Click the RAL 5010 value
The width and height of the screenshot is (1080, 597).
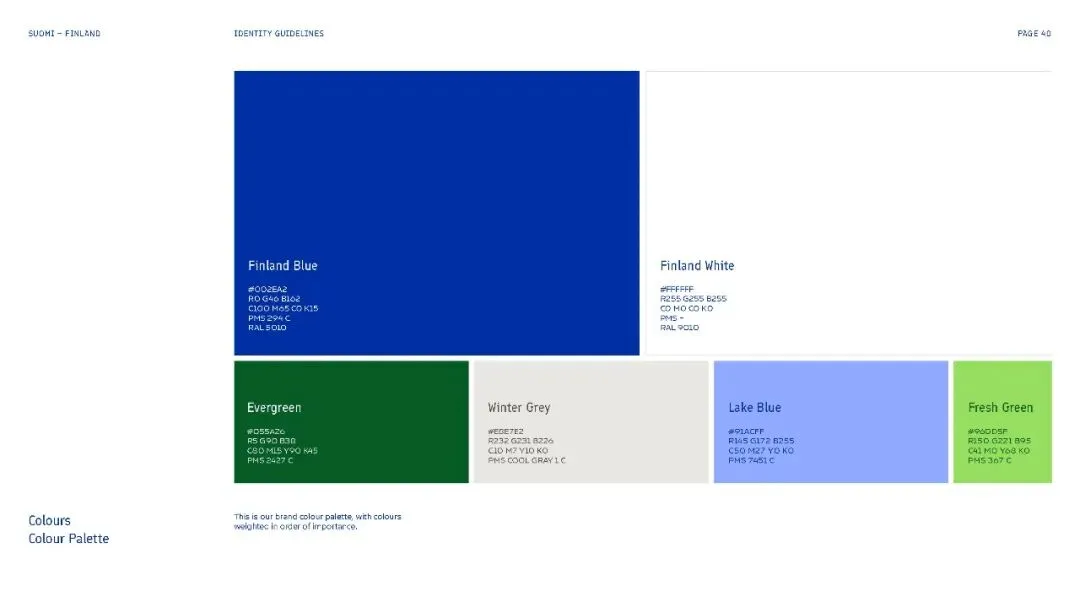coord(267,328)
